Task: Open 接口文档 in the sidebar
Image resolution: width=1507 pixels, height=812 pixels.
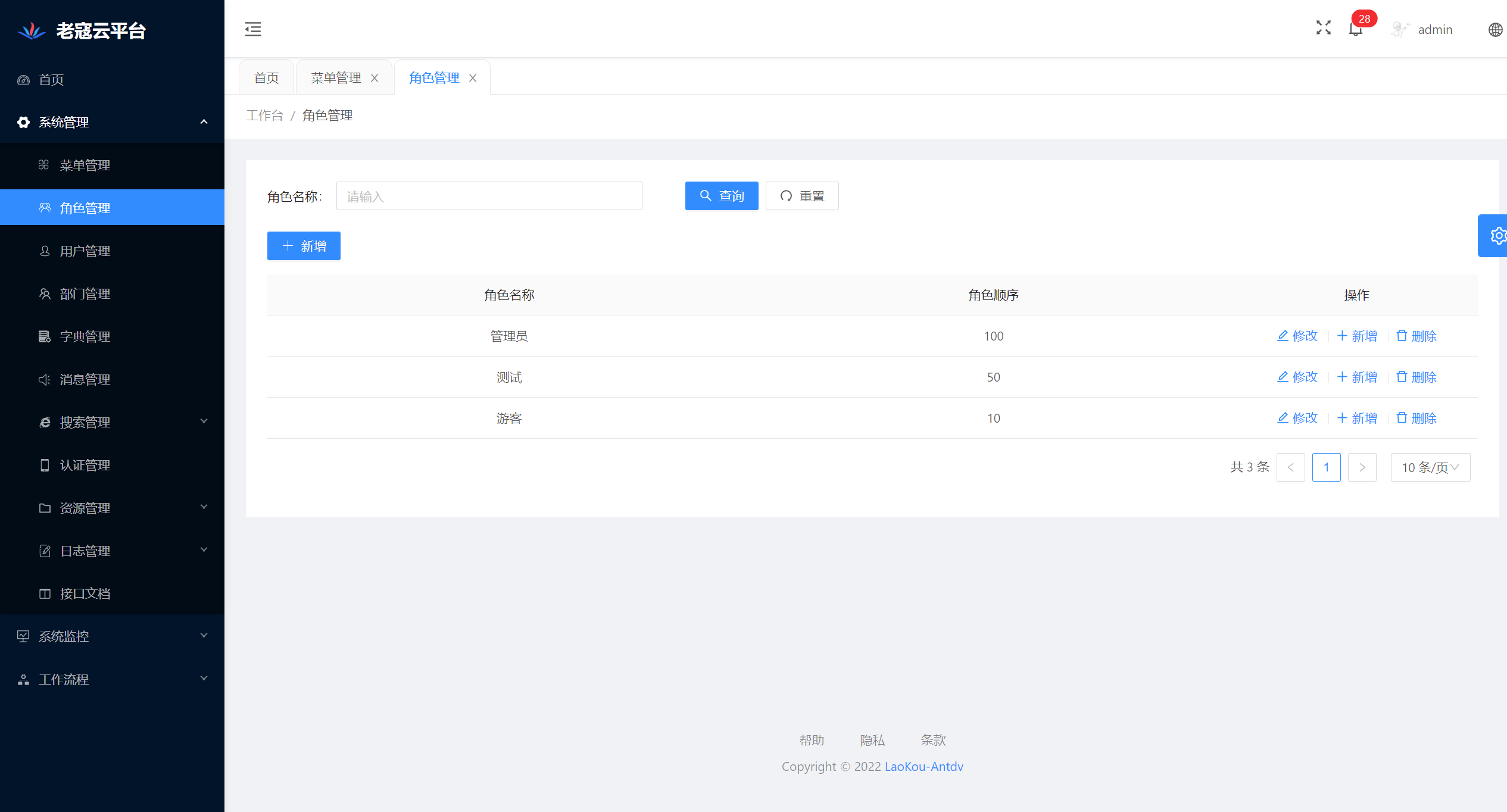Action: [x=85, y=594]
